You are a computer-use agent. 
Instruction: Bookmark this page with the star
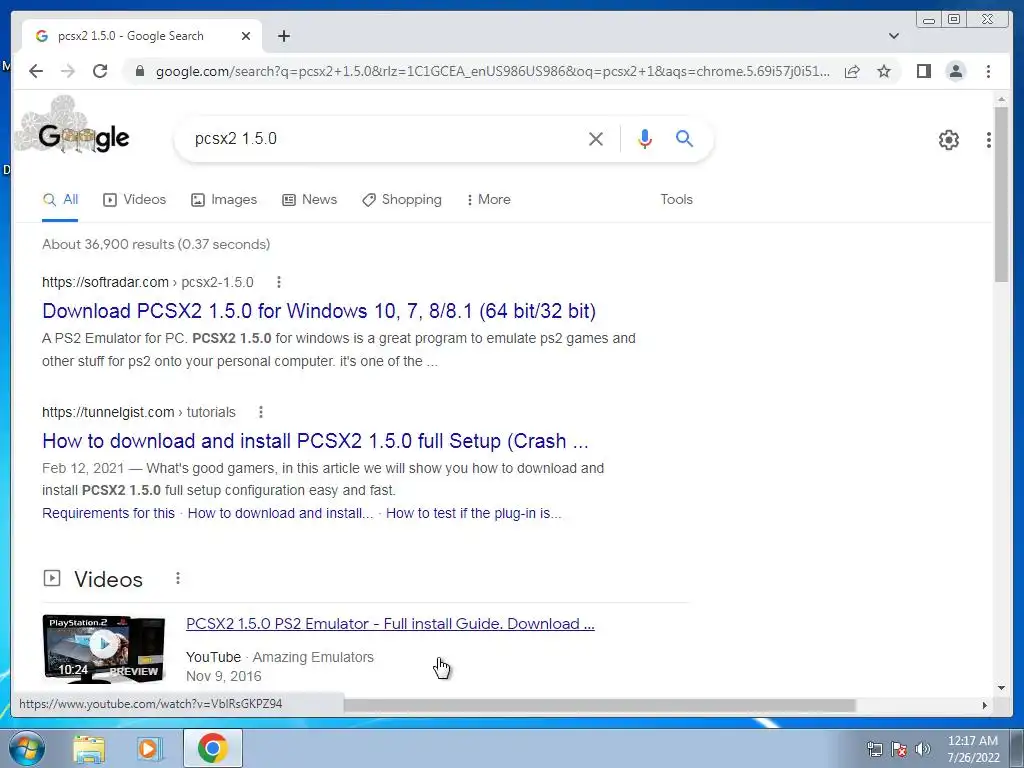884,71
